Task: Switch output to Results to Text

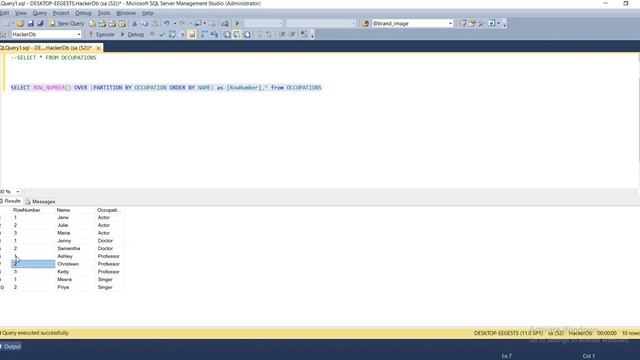Action: click(x=227, y=34)
